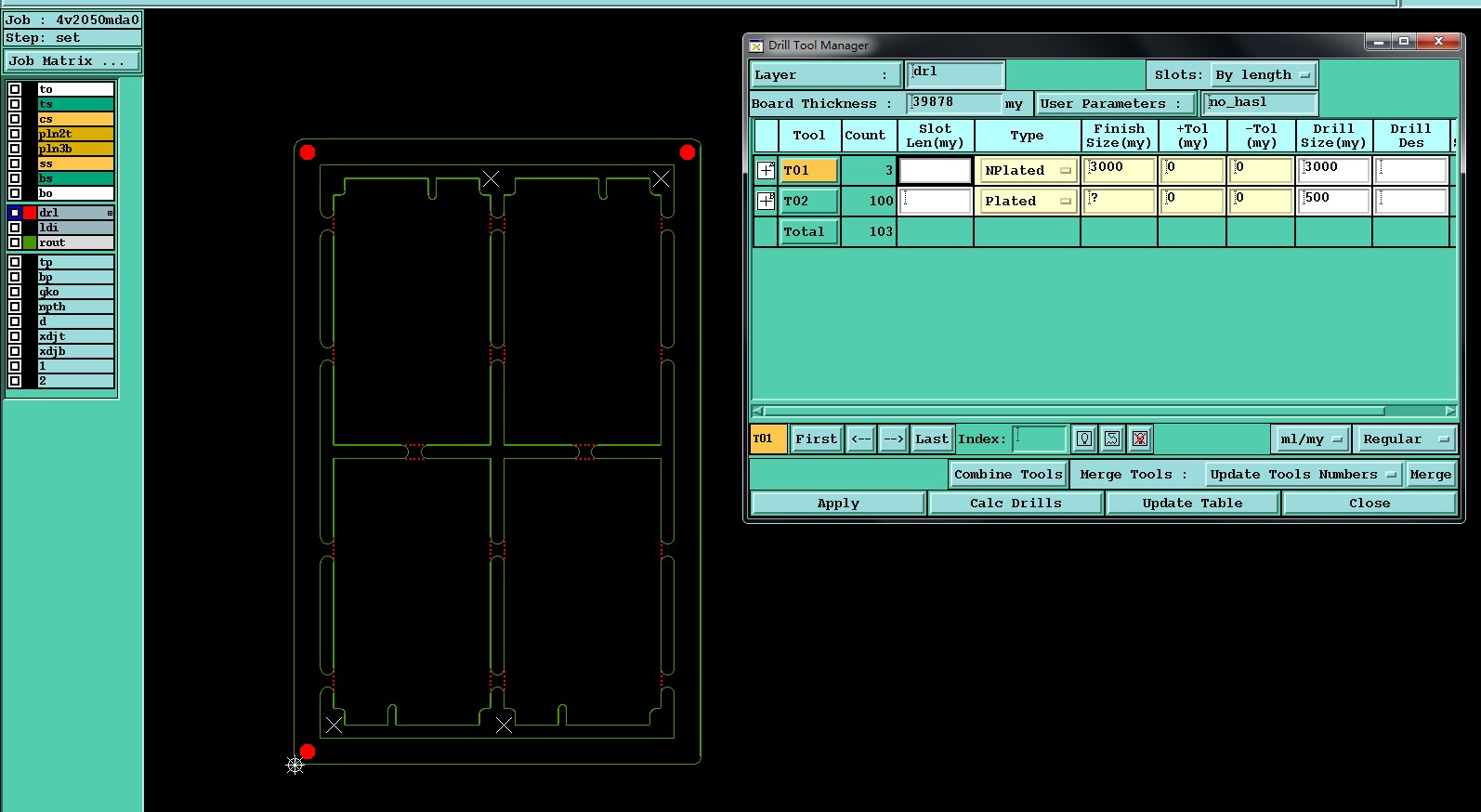1481x812 pixels.
Task: Click the light bulb highlight icon beside Index
Action: tap(1084, 439)
